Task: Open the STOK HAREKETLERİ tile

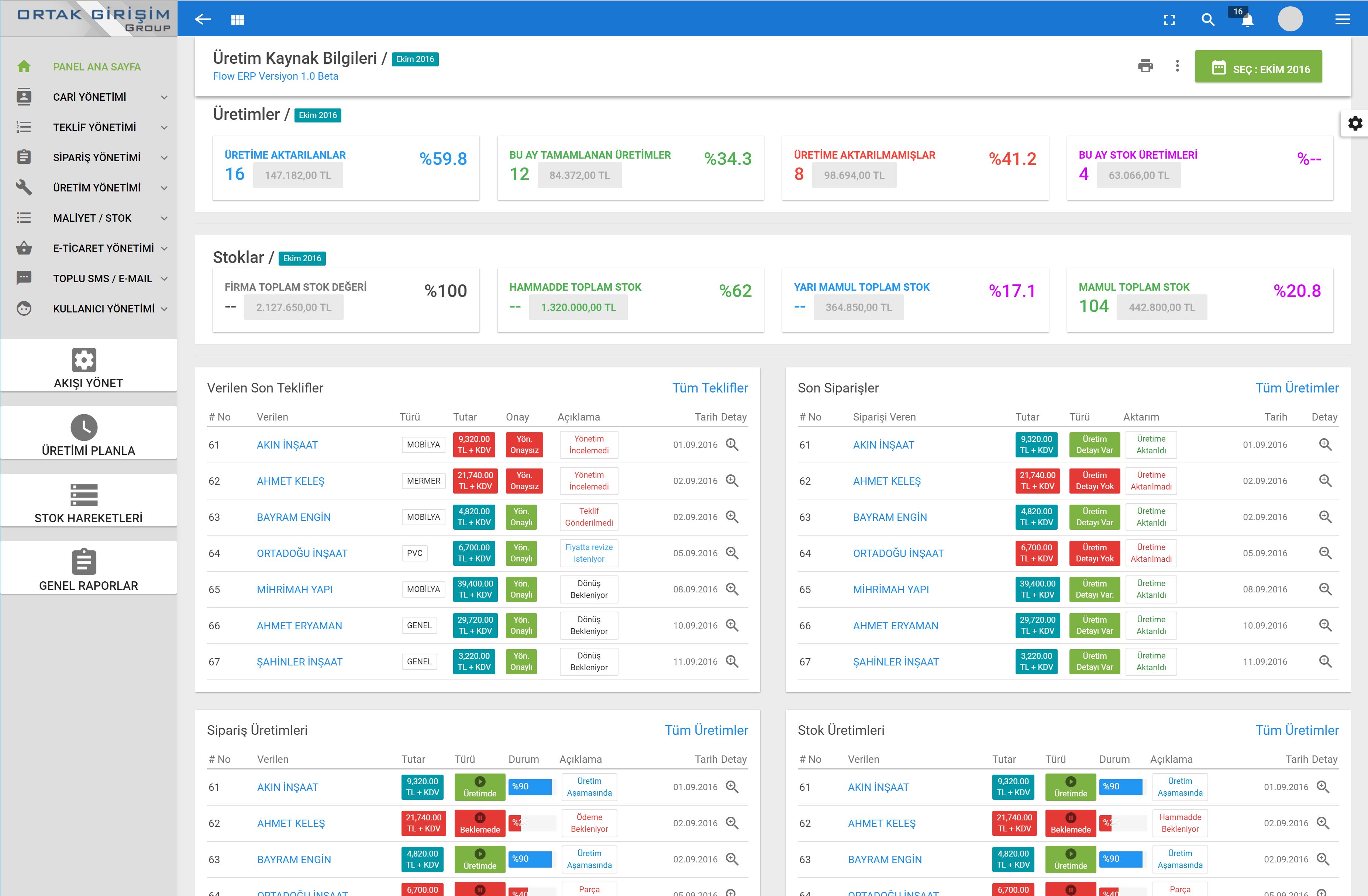Action: click(89, 501)
